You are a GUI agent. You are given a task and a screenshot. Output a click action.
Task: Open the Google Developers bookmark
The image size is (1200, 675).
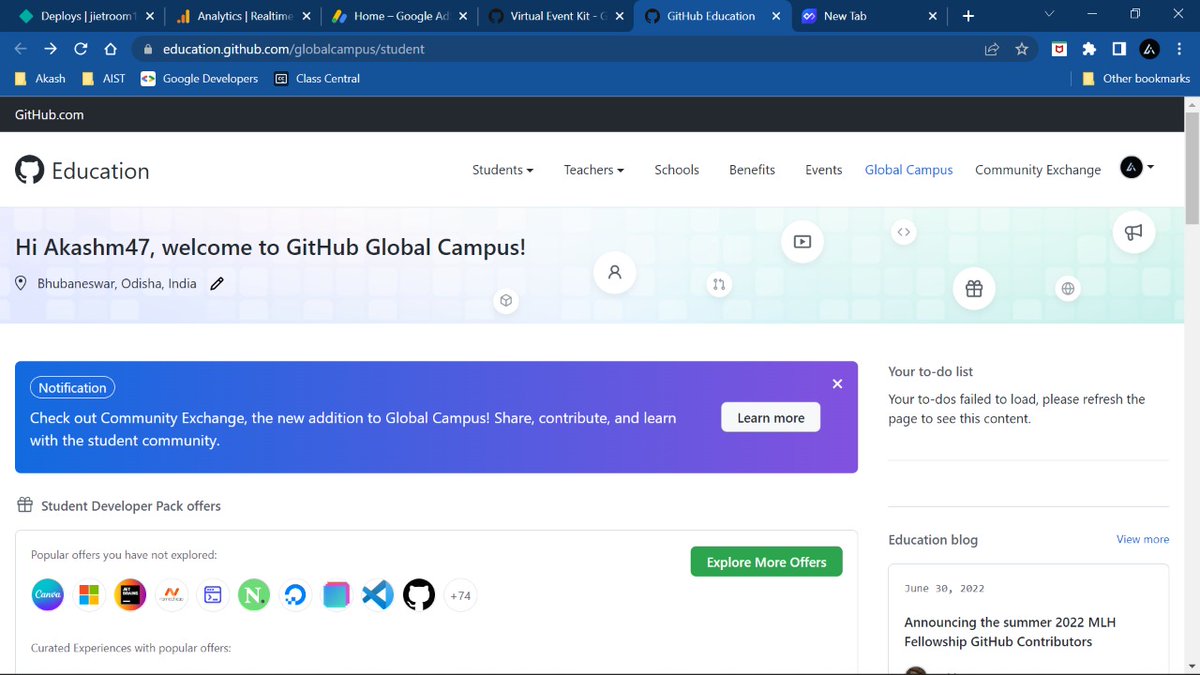[x=199, y=78]
